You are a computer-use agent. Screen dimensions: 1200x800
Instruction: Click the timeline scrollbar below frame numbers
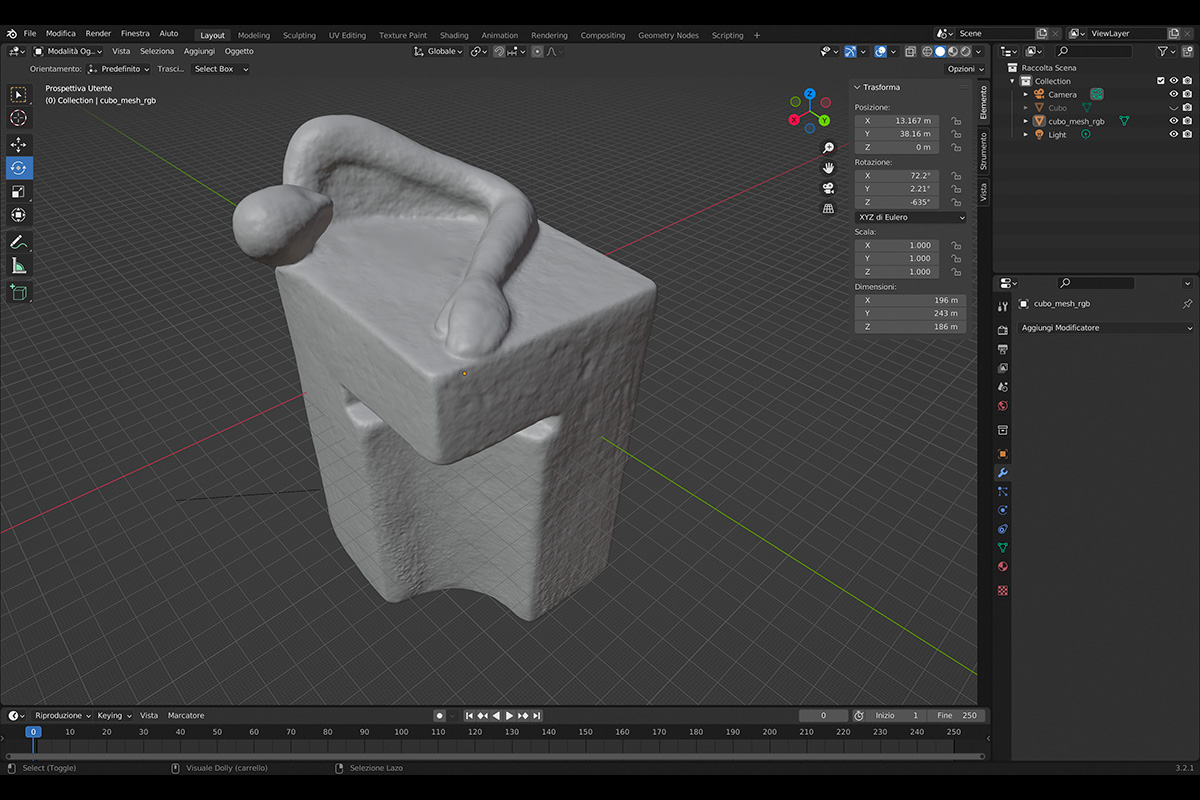(x=495, y=756)
